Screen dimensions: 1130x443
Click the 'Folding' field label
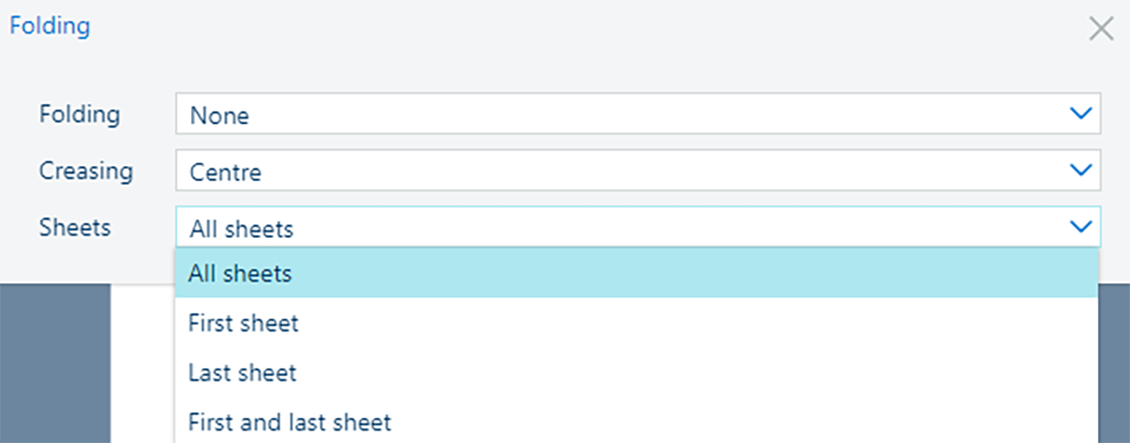coord(79,114)
